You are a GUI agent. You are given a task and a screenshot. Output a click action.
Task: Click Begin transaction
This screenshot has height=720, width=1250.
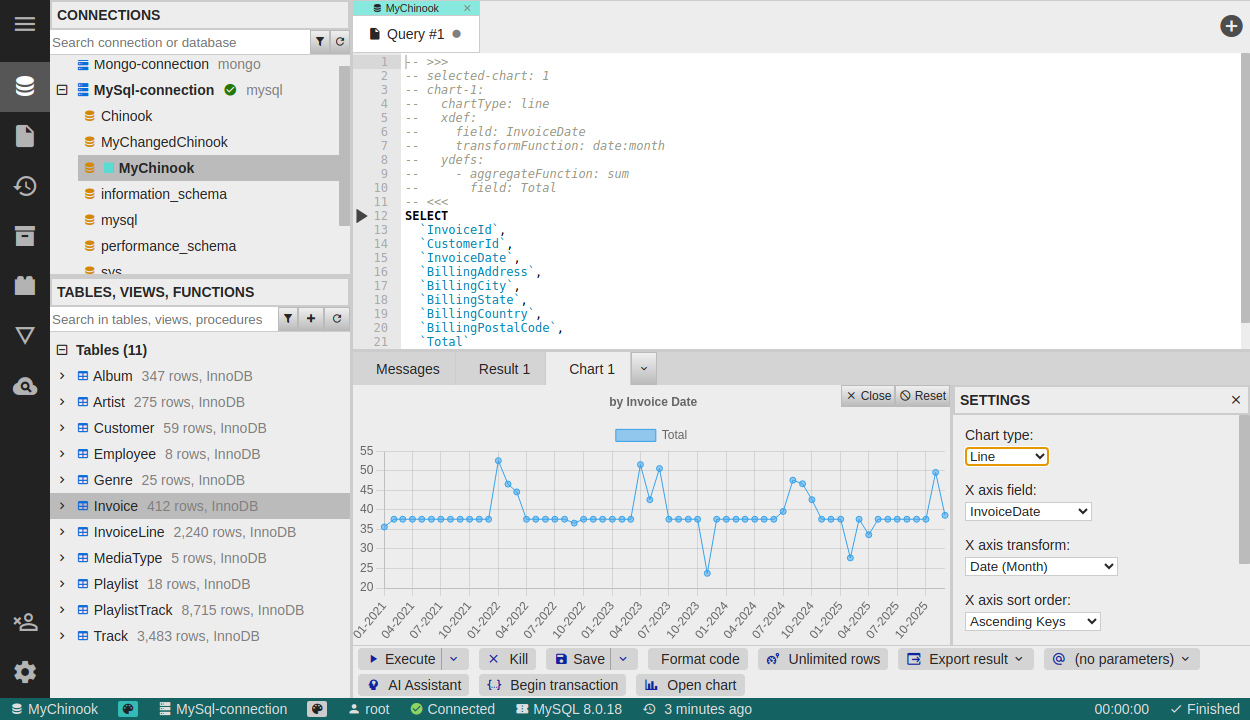(552, 685)
